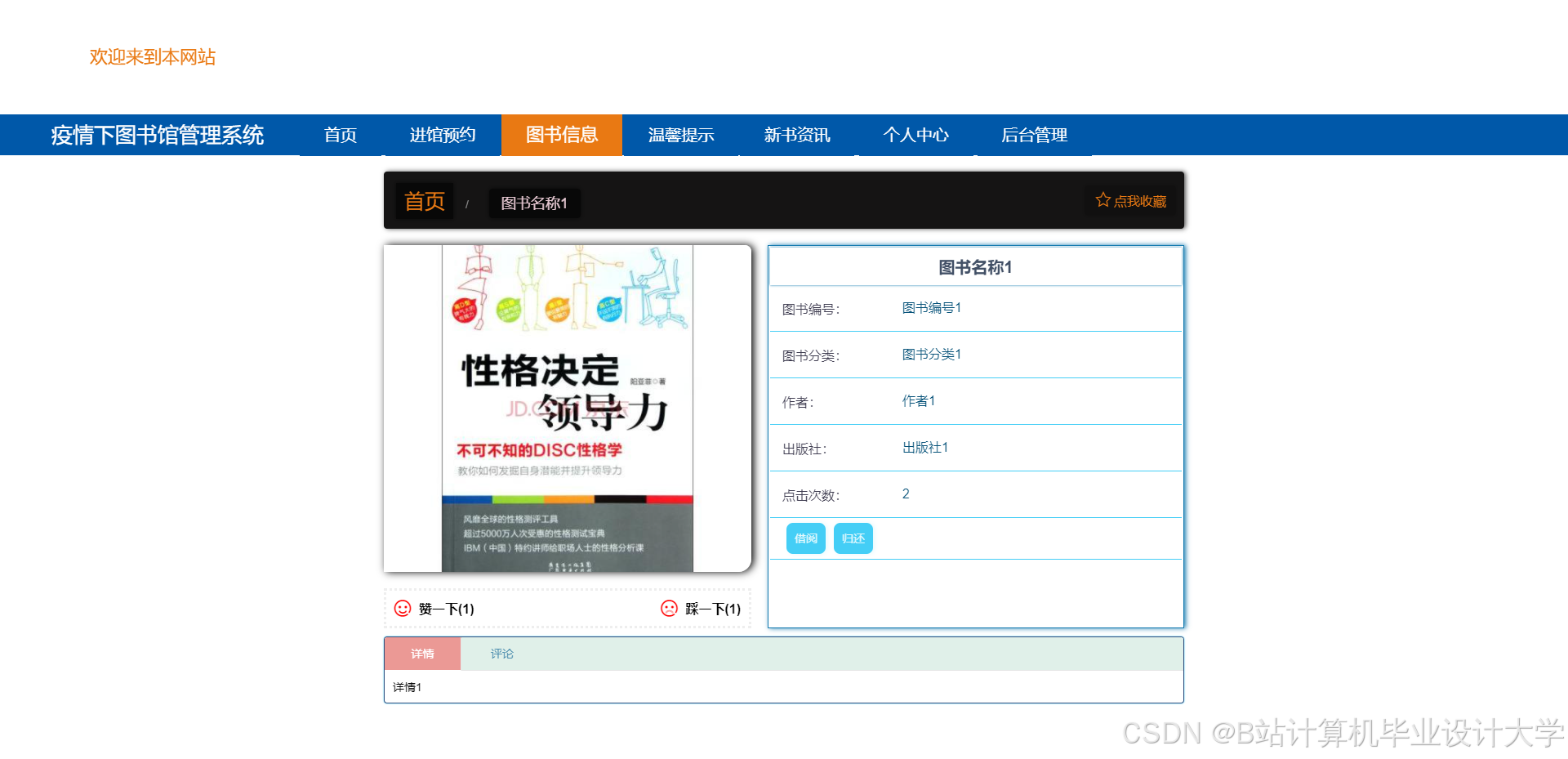Viewport: 1568px width, 759px height.
Task: Switch to the 详情 tab
Action: pyautogui.click(x=422, y=654)
